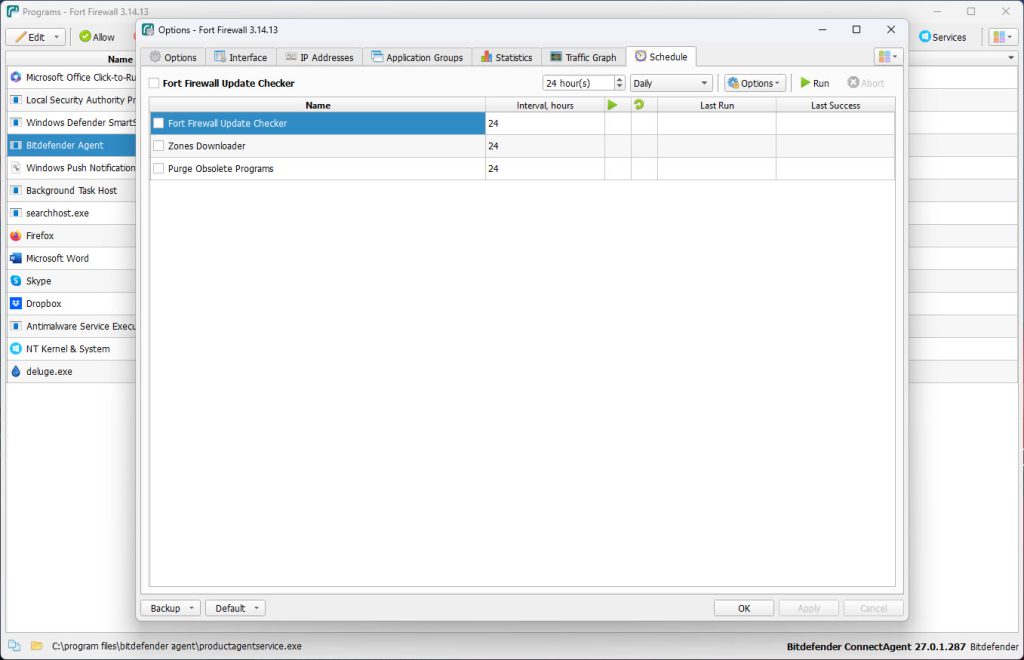Tick the Fort Firewall Update Checker row checkbox
The width and height of the screenshot is (1024, 660).
(158, 123)
